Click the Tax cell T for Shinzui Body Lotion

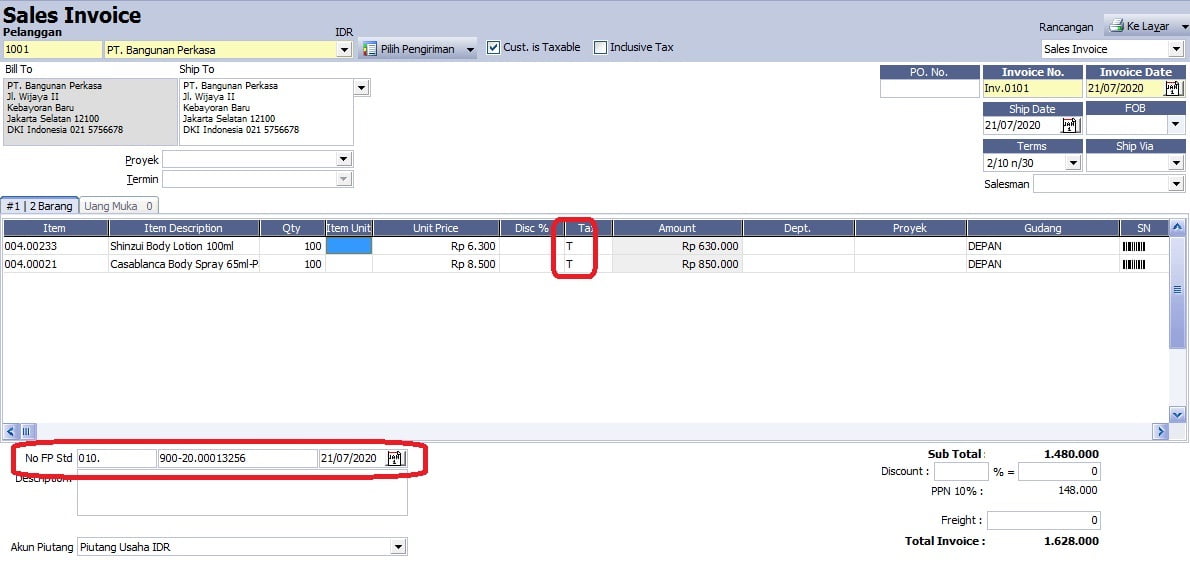click(586, 246)
